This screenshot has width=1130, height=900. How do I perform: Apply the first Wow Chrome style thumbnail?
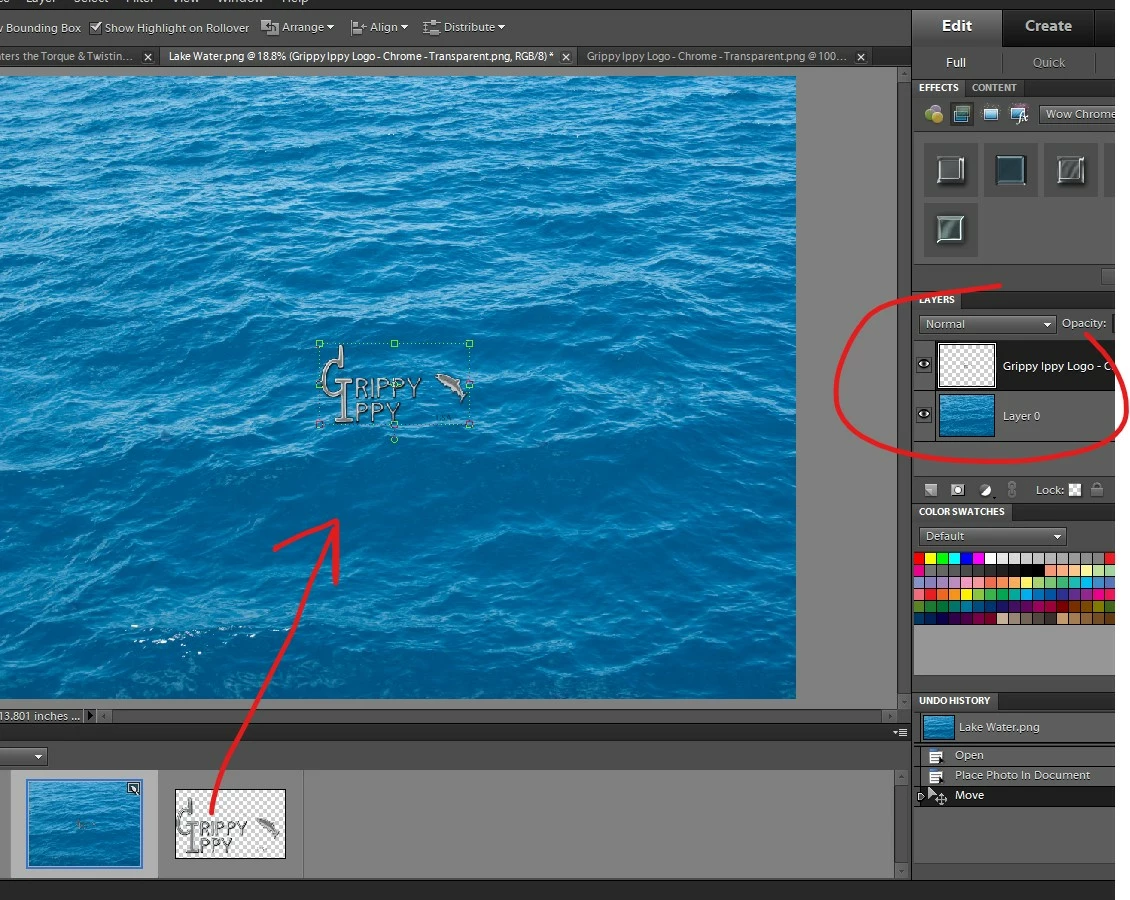(951, 170)
